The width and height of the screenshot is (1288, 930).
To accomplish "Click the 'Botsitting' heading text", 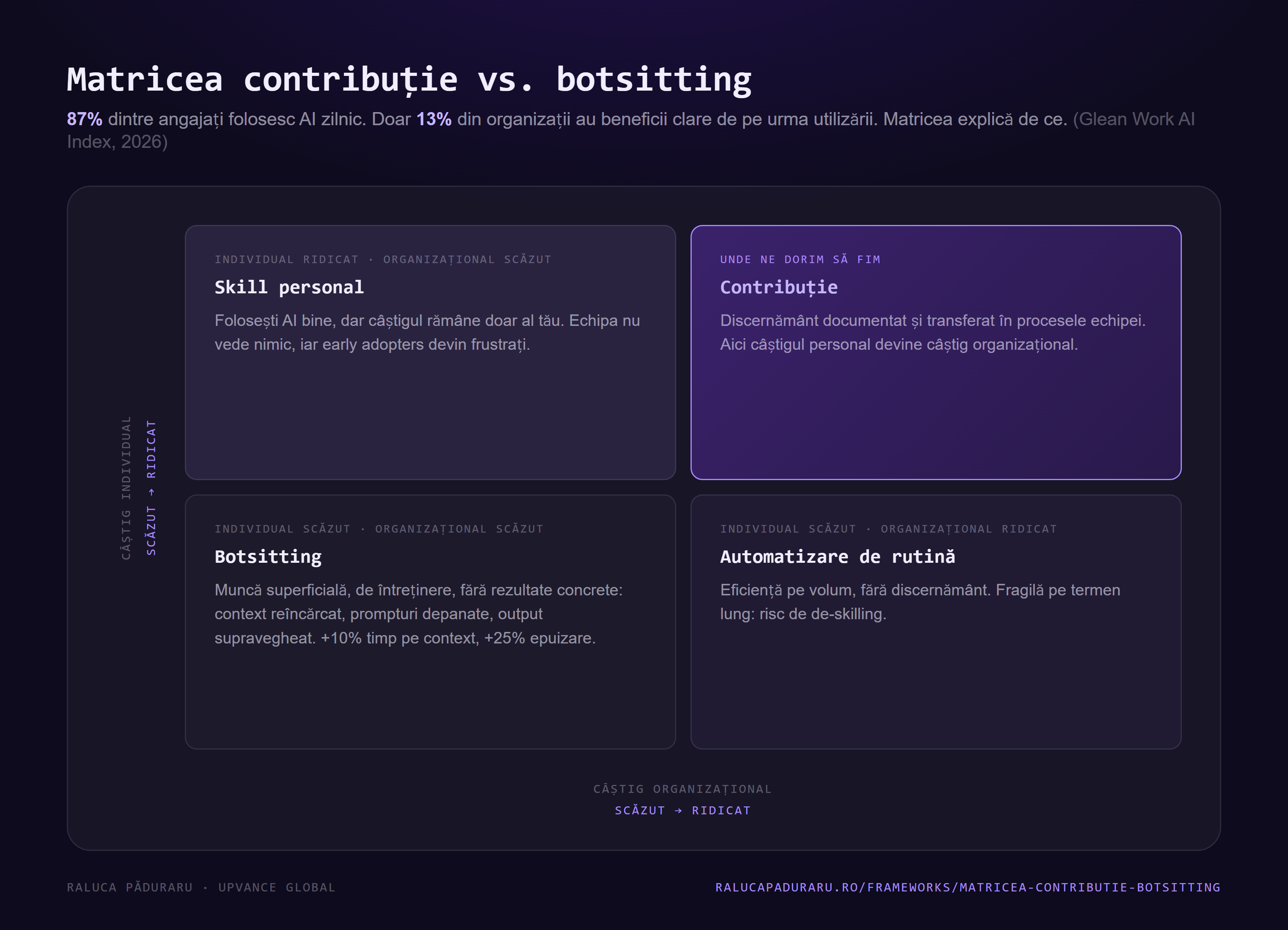I will pyautogui.click(x=268, y=556).
